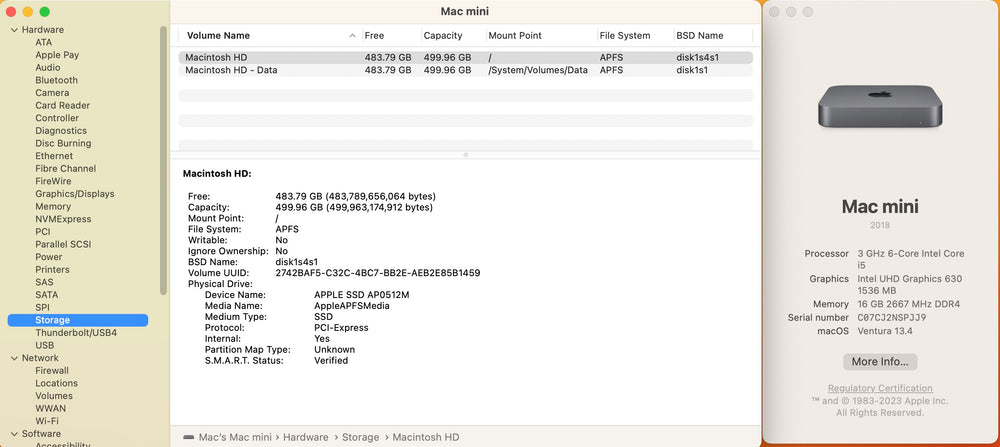Sort by BSD Name column header
Image resolution: width=1000 pixels, height=447 pixels.
click(x=700, y=36)
